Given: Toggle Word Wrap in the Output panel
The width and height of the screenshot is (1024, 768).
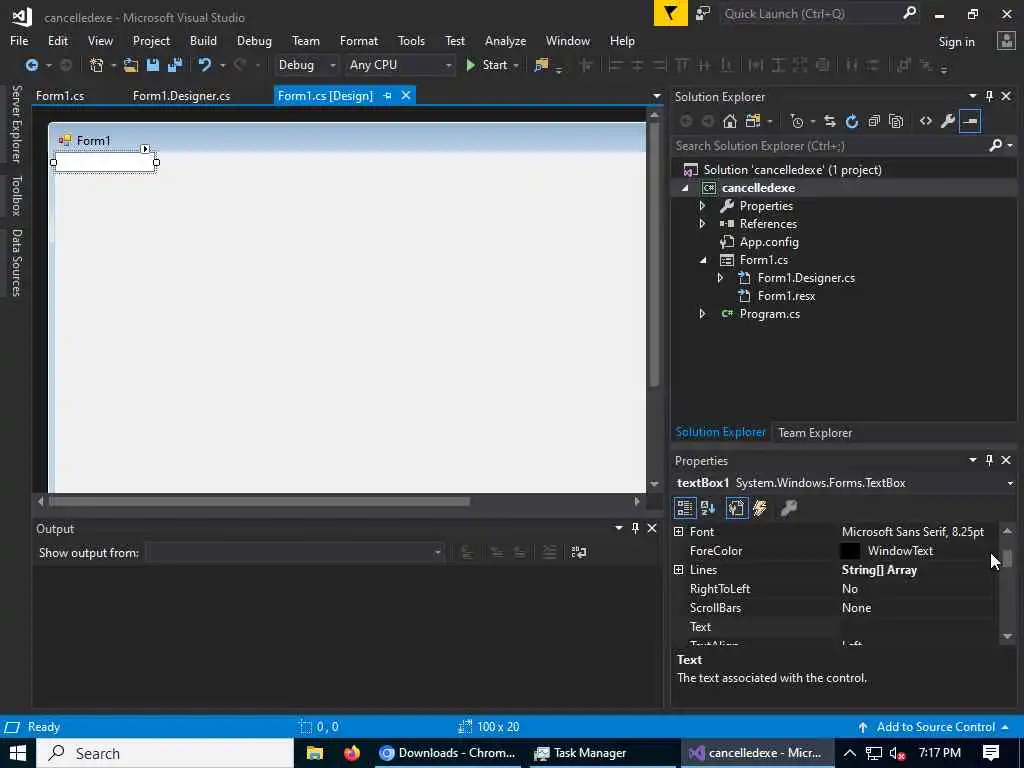Looking at the screenshot, I should pos(579,552).
